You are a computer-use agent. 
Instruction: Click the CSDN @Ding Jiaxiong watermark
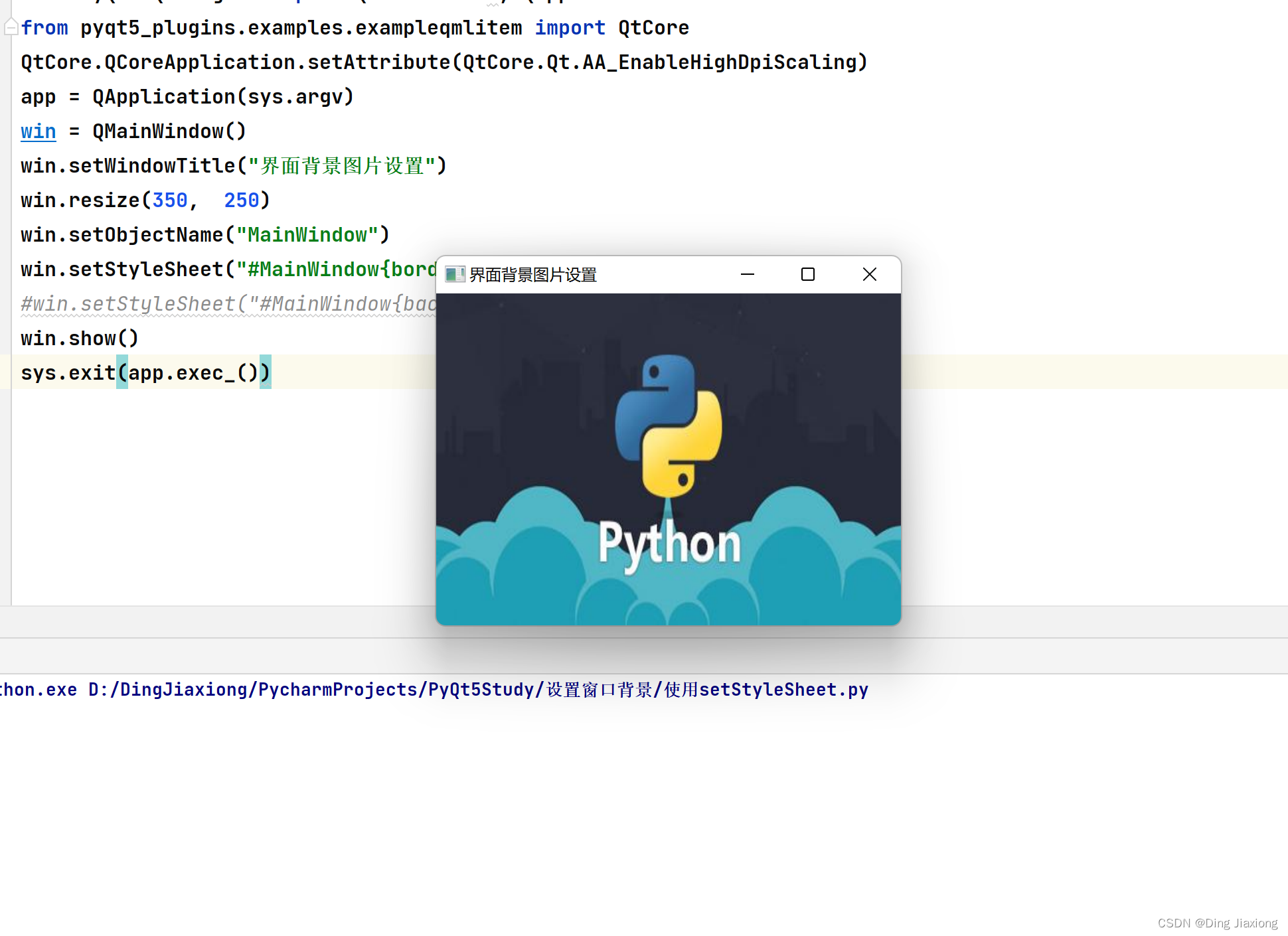[x=1217, y=923]
